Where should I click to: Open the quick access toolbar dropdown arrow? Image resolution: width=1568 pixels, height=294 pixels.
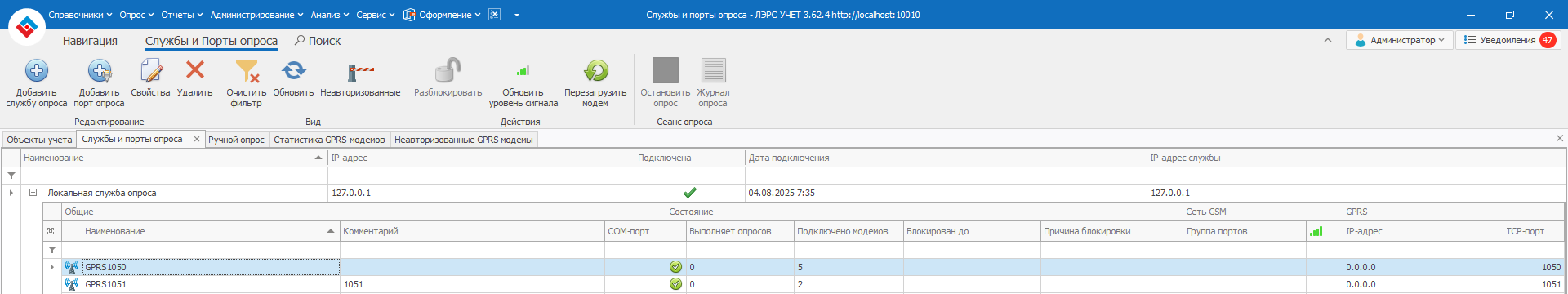(x=517, y=15)
